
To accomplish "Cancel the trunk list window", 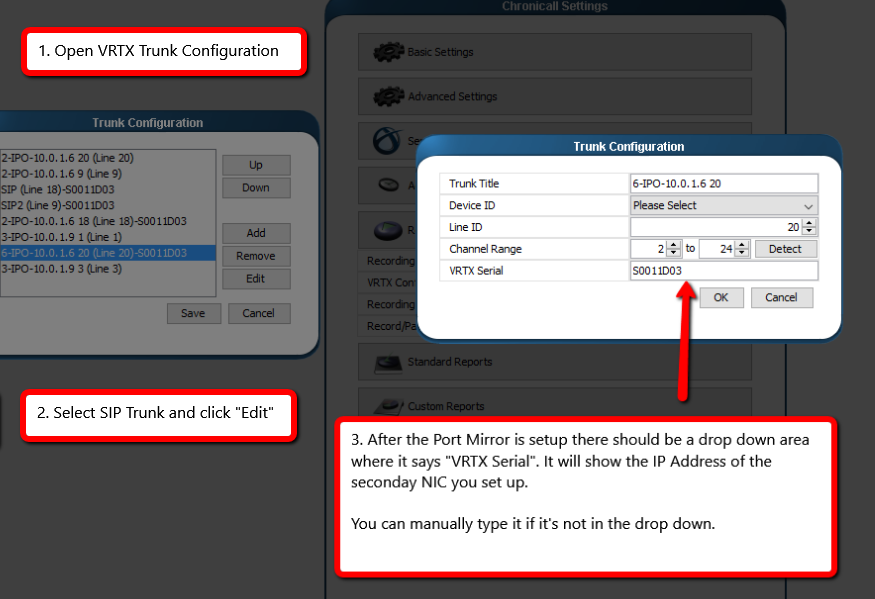I will tap(258, 313).
